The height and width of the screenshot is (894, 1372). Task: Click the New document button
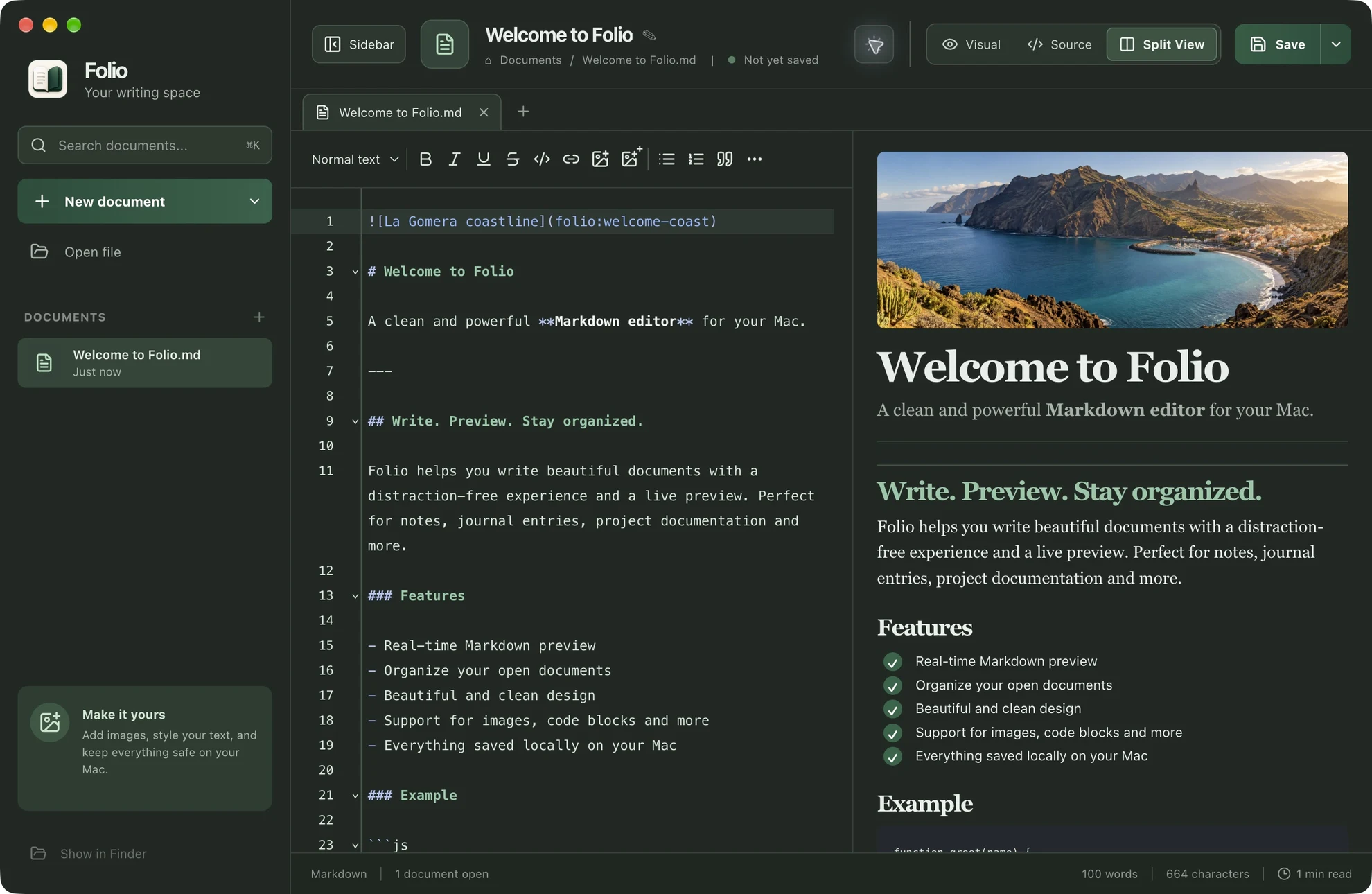[x=145, y=201]
